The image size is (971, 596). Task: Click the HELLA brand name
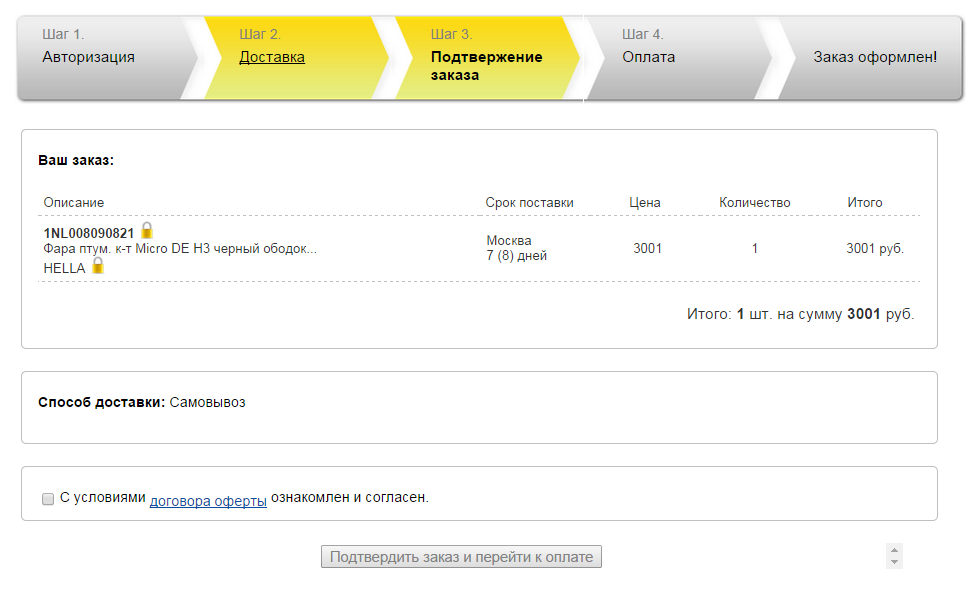point(65,268)
